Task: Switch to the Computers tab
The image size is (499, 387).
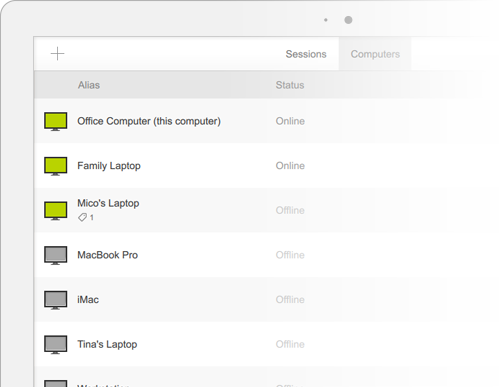Action: point(375,54)
